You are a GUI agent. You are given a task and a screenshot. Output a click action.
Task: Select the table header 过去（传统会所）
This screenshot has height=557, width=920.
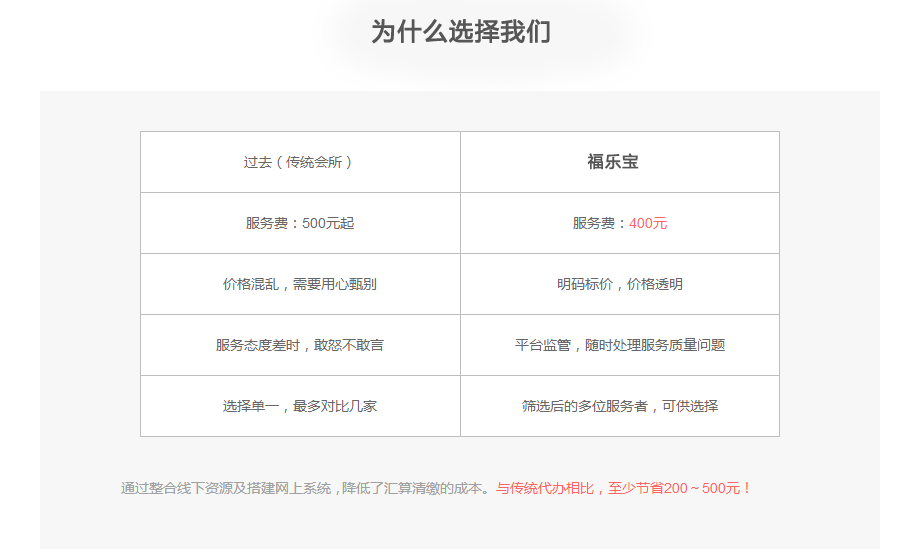300,162
